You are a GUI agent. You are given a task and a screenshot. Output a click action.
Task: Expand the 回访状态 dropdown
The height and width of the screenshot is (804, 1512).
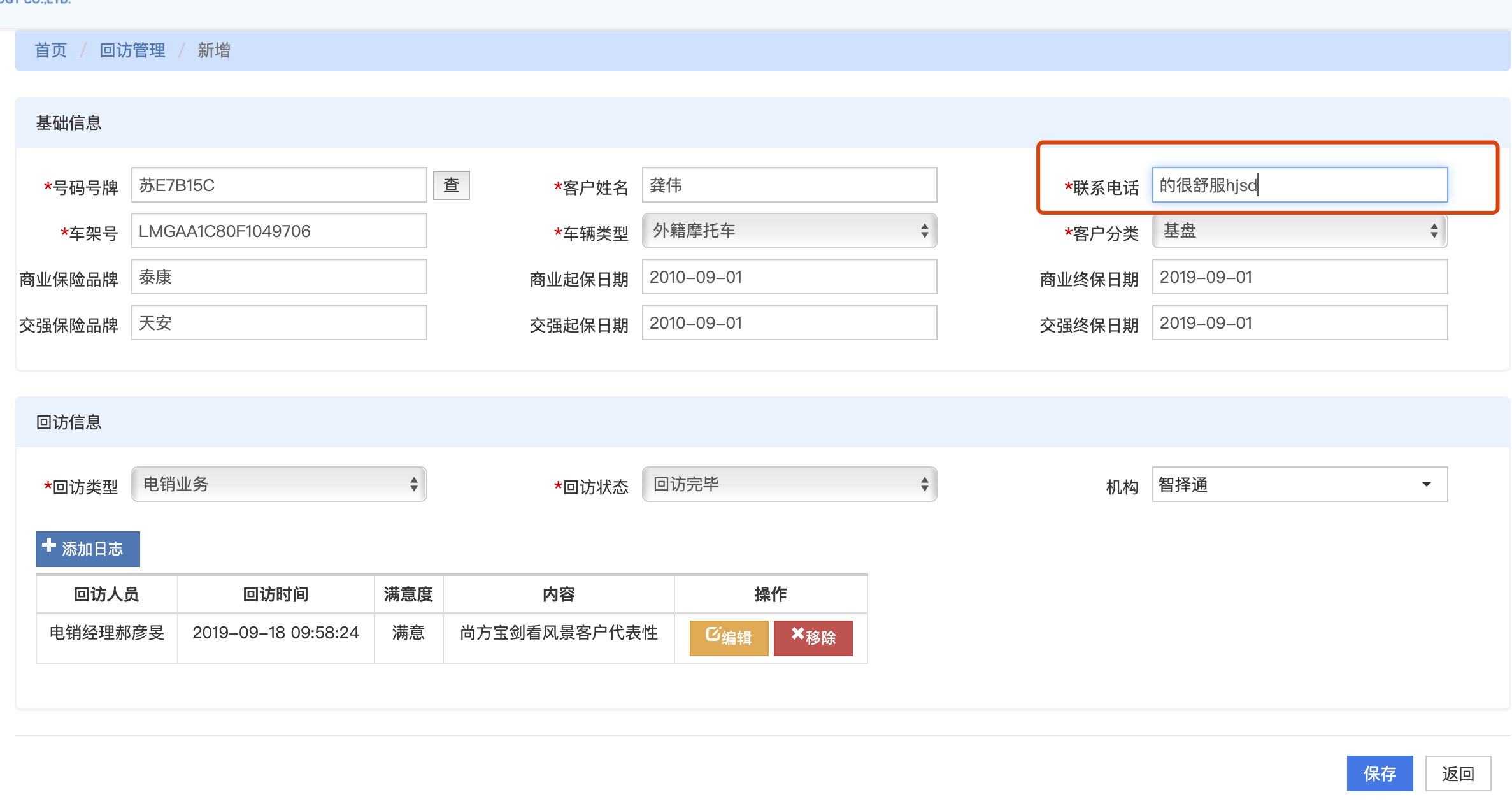(788, 484)
